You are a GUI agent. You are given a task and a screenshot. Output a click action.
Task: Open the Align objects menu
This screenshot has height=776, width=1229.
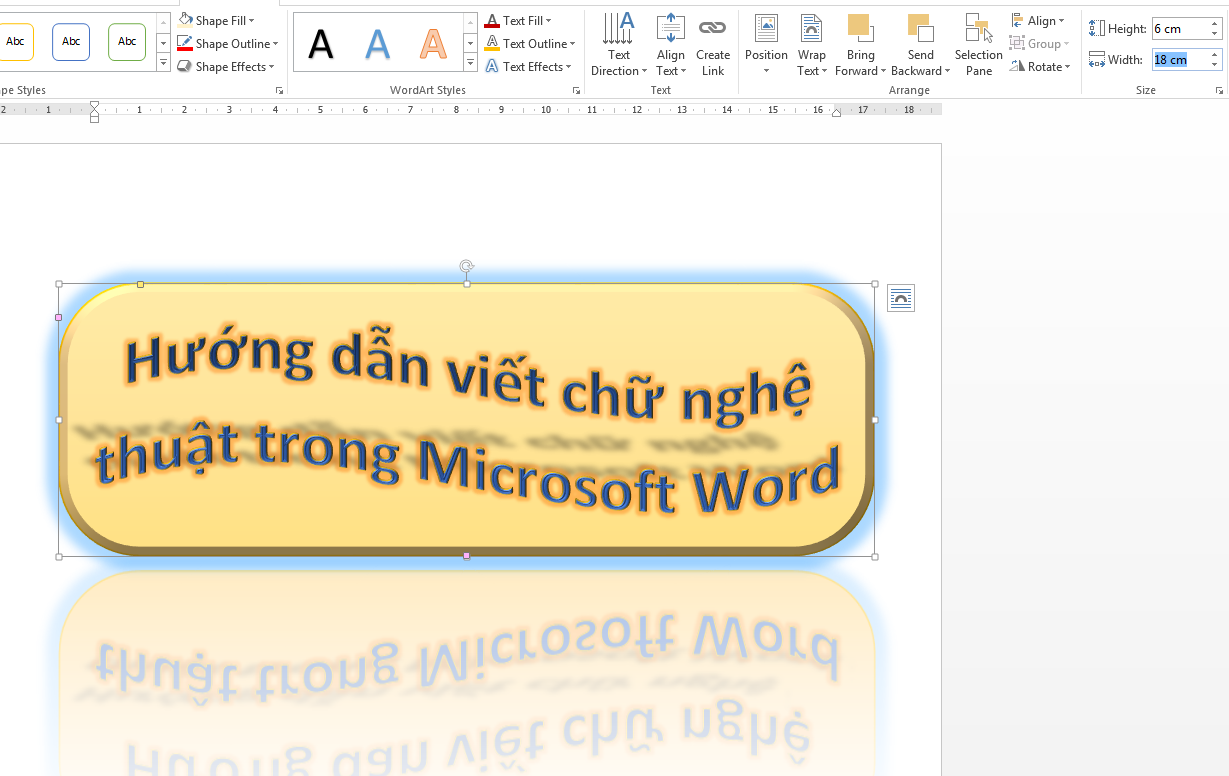tap(1038, 19)
